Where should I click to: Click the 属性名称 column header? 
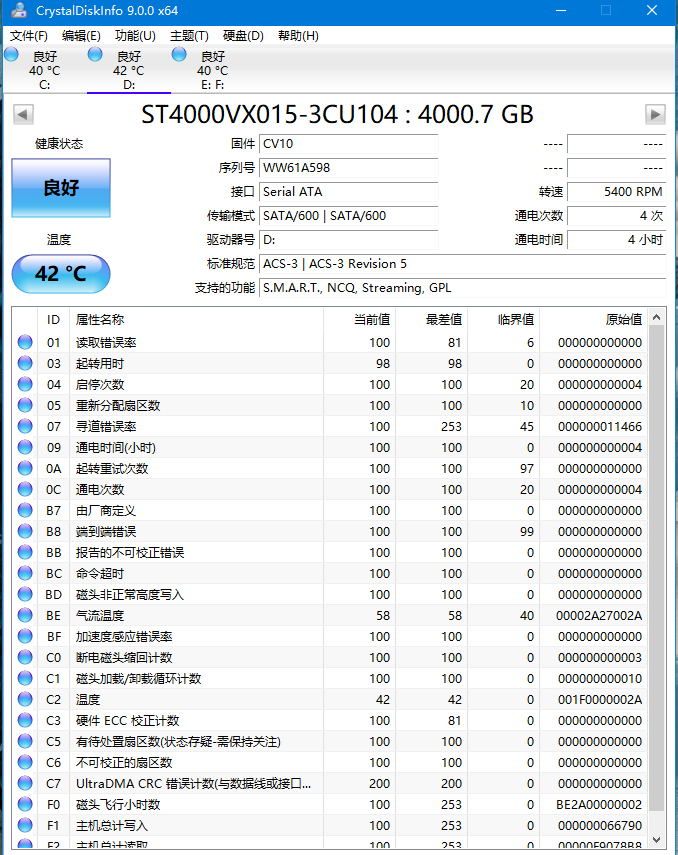pos(196,320)
